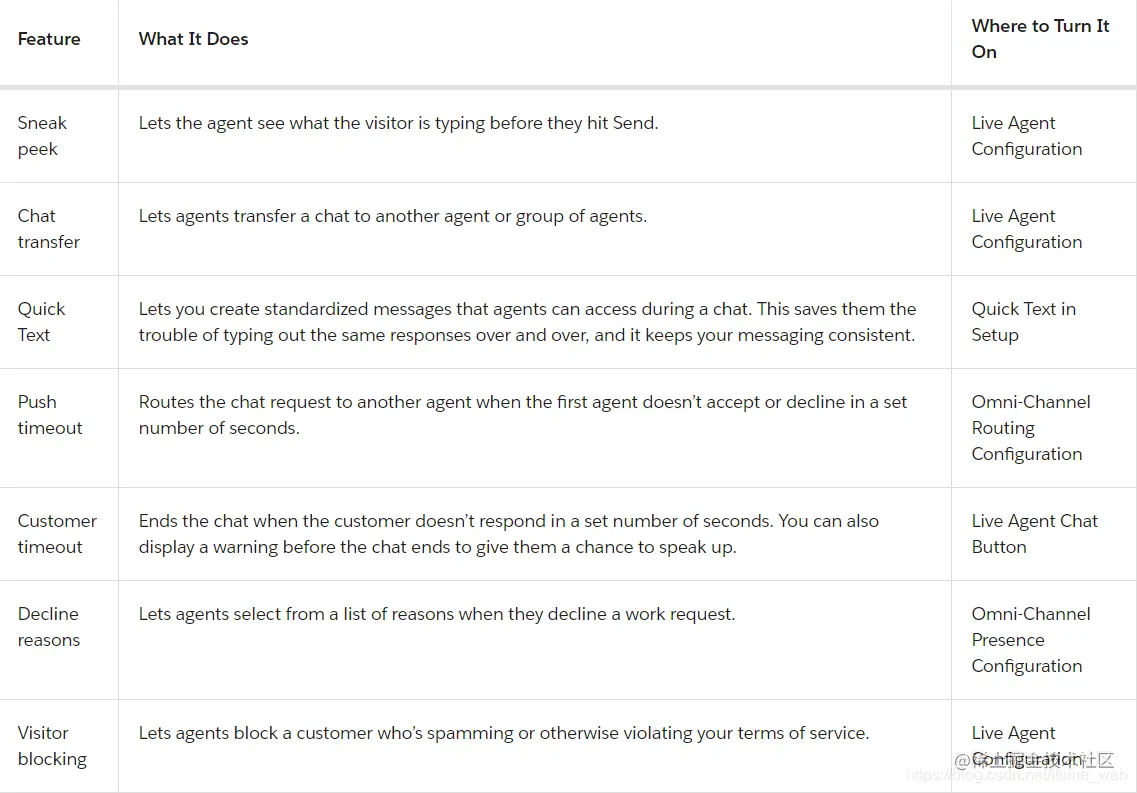This screenshot has height=793, width=1137.
Task: Select the Push timeout feature cell
Action: pyautogui.click(x=50, y=415)
